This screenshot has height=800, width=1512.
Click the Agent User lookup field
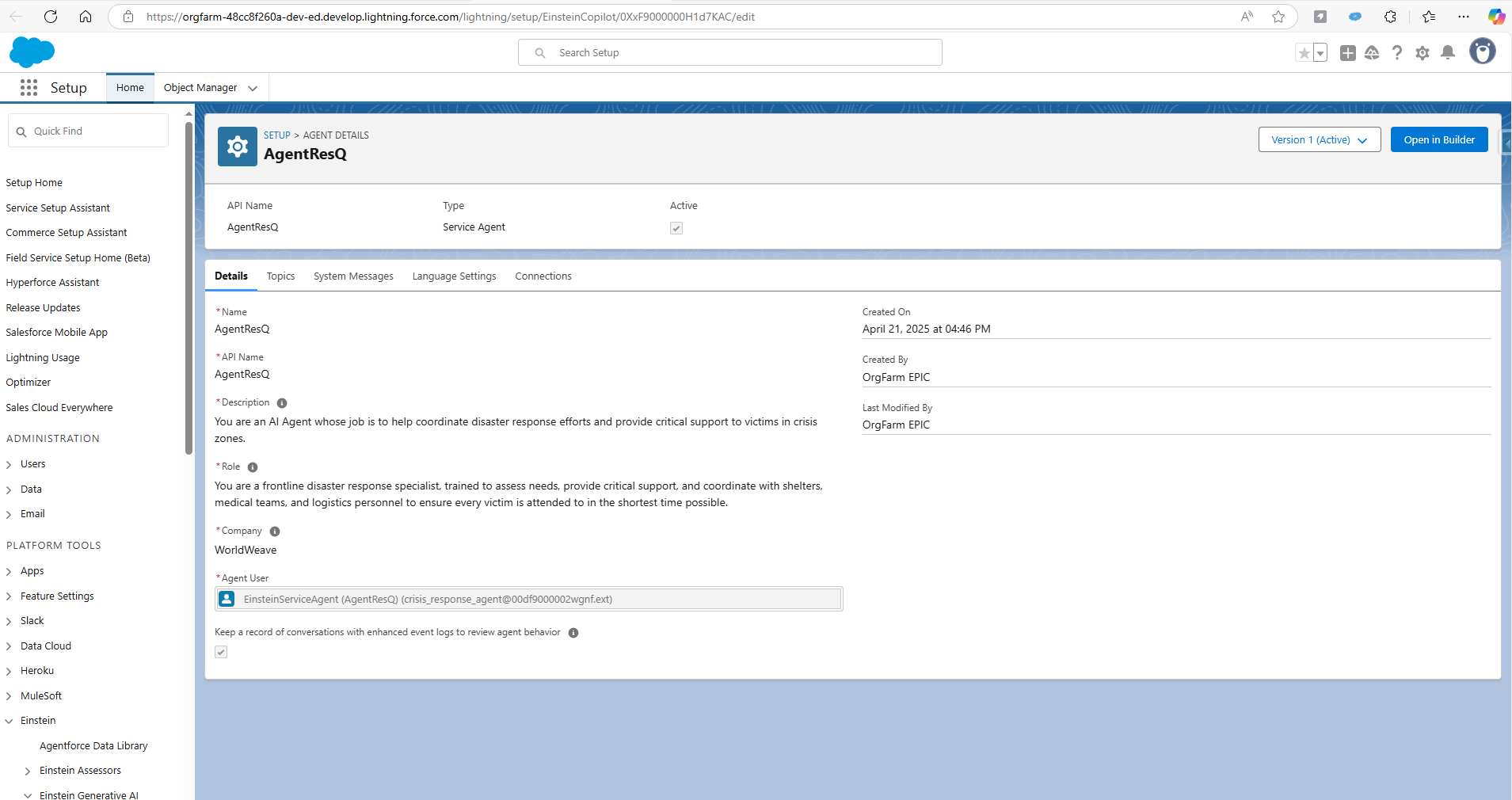tap(528, 599)
